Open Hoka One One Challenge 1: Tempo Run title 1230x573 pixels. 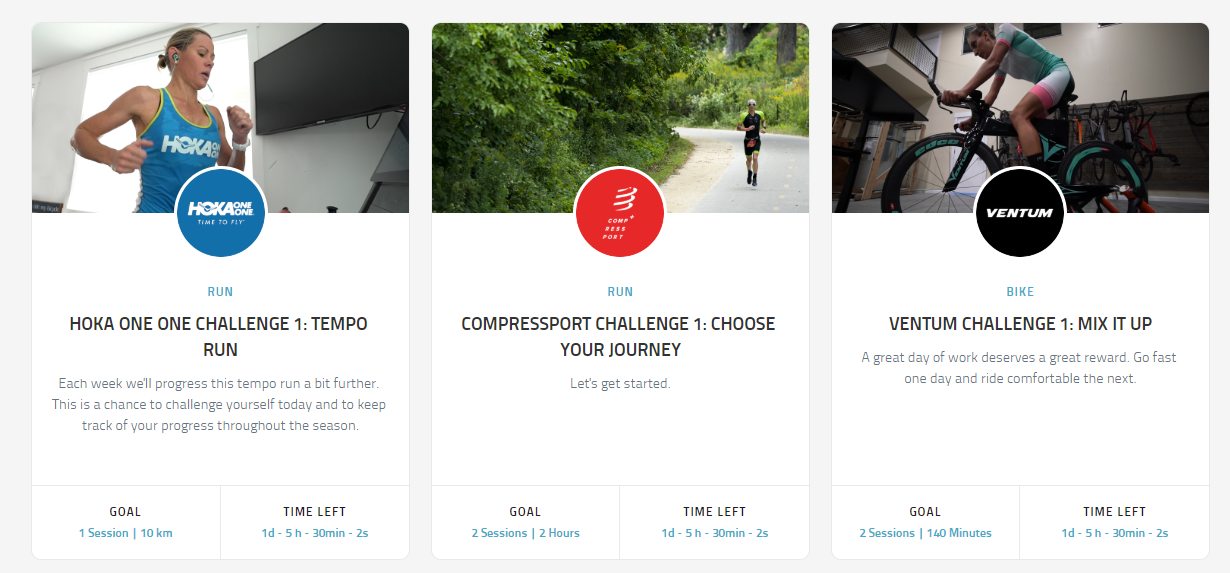pyautogui.click(x=220, y=337)
